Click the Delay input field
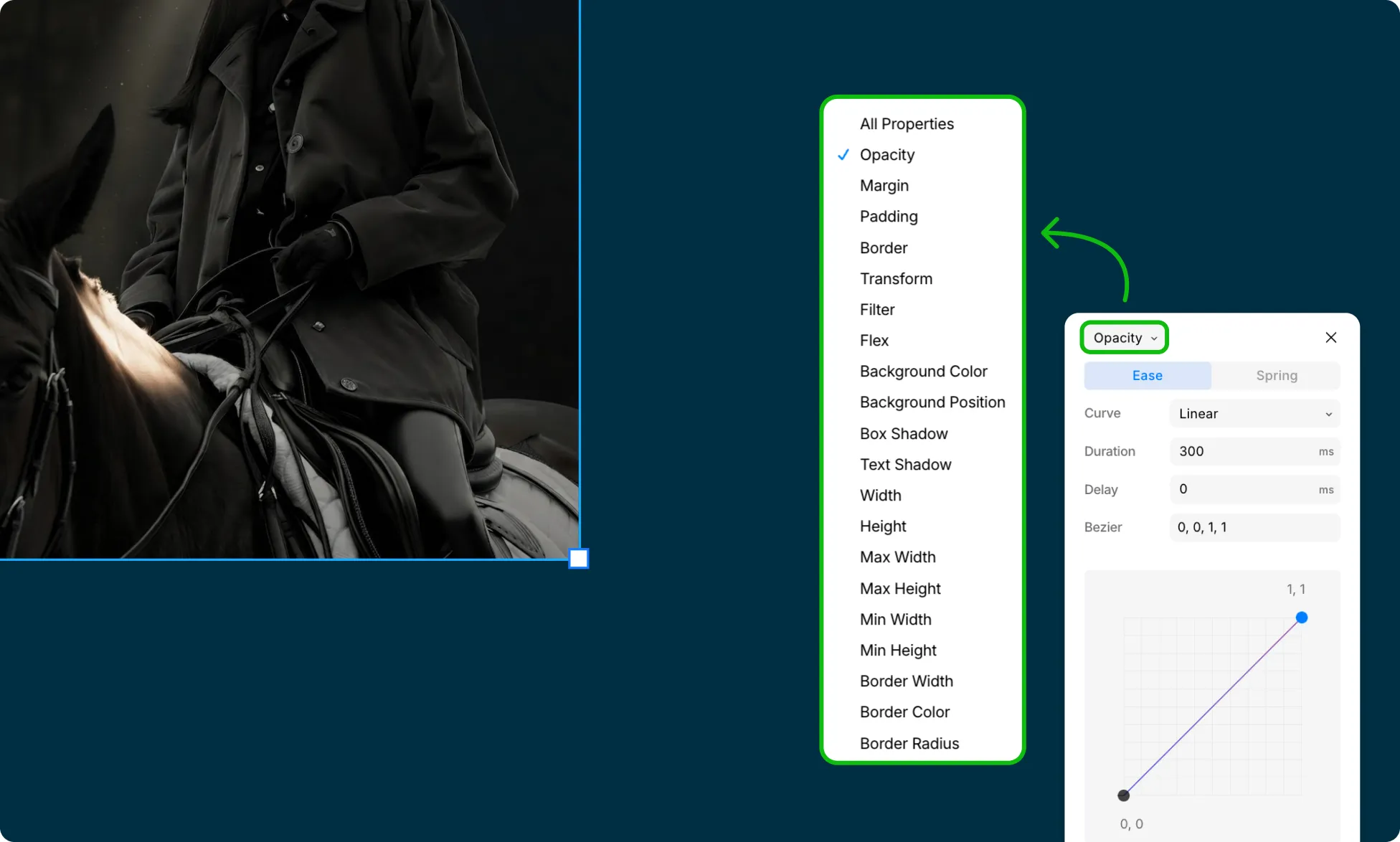The height and width of the screenshot is (842, 1400). click(1254, 489)
